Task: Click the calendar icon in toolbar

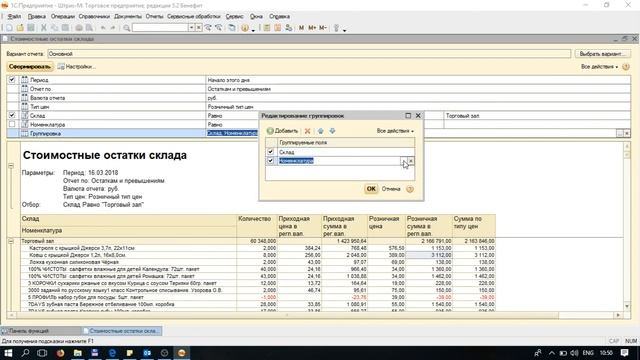Action: pos(278,28)
